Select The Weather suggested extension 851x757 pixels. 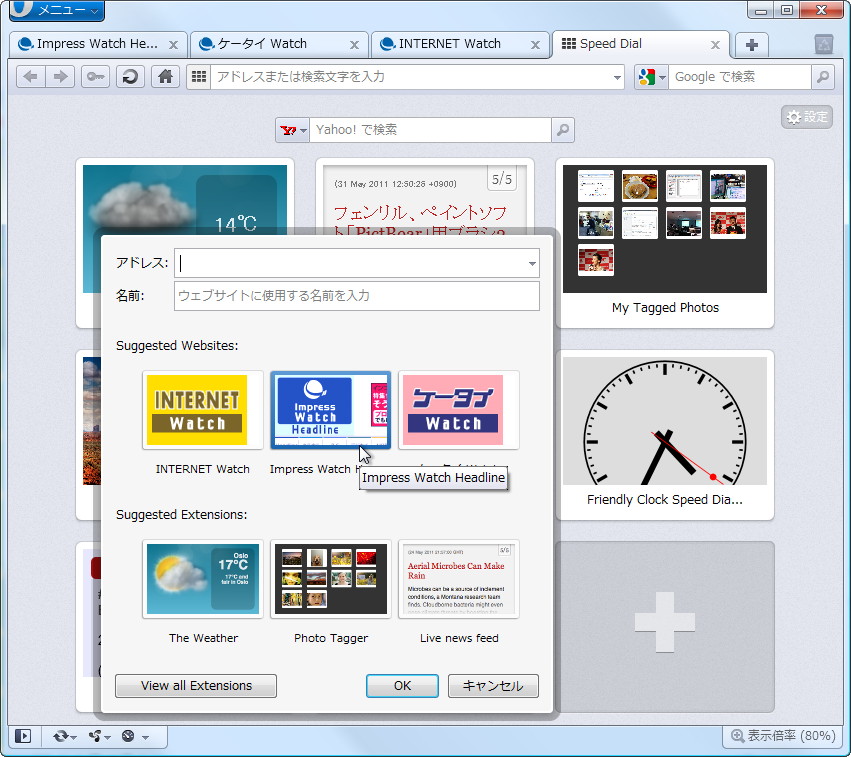tap(202, 579)
